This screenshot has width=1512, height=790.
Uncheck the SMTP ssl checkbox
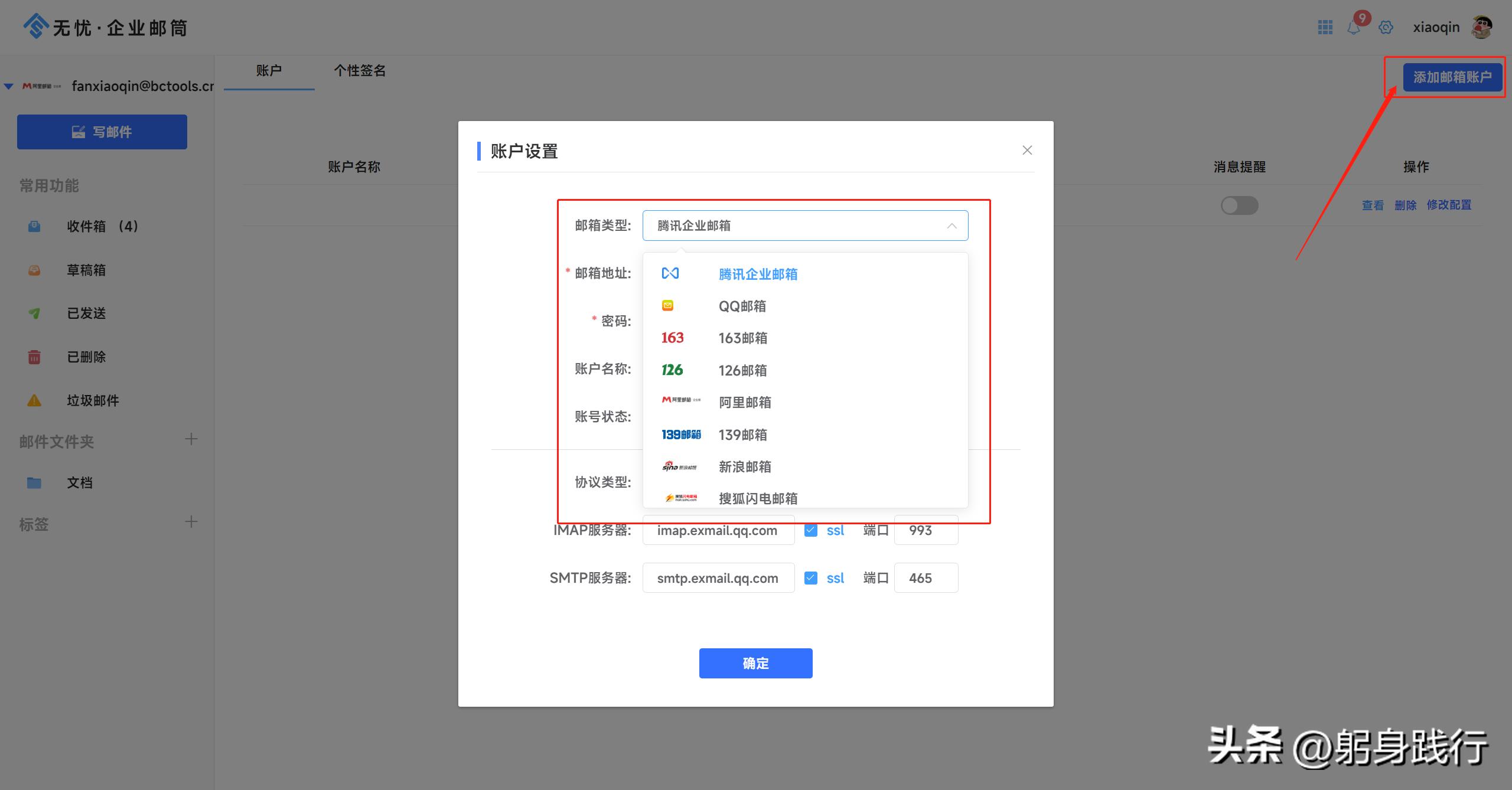click(x=810, y=577)
